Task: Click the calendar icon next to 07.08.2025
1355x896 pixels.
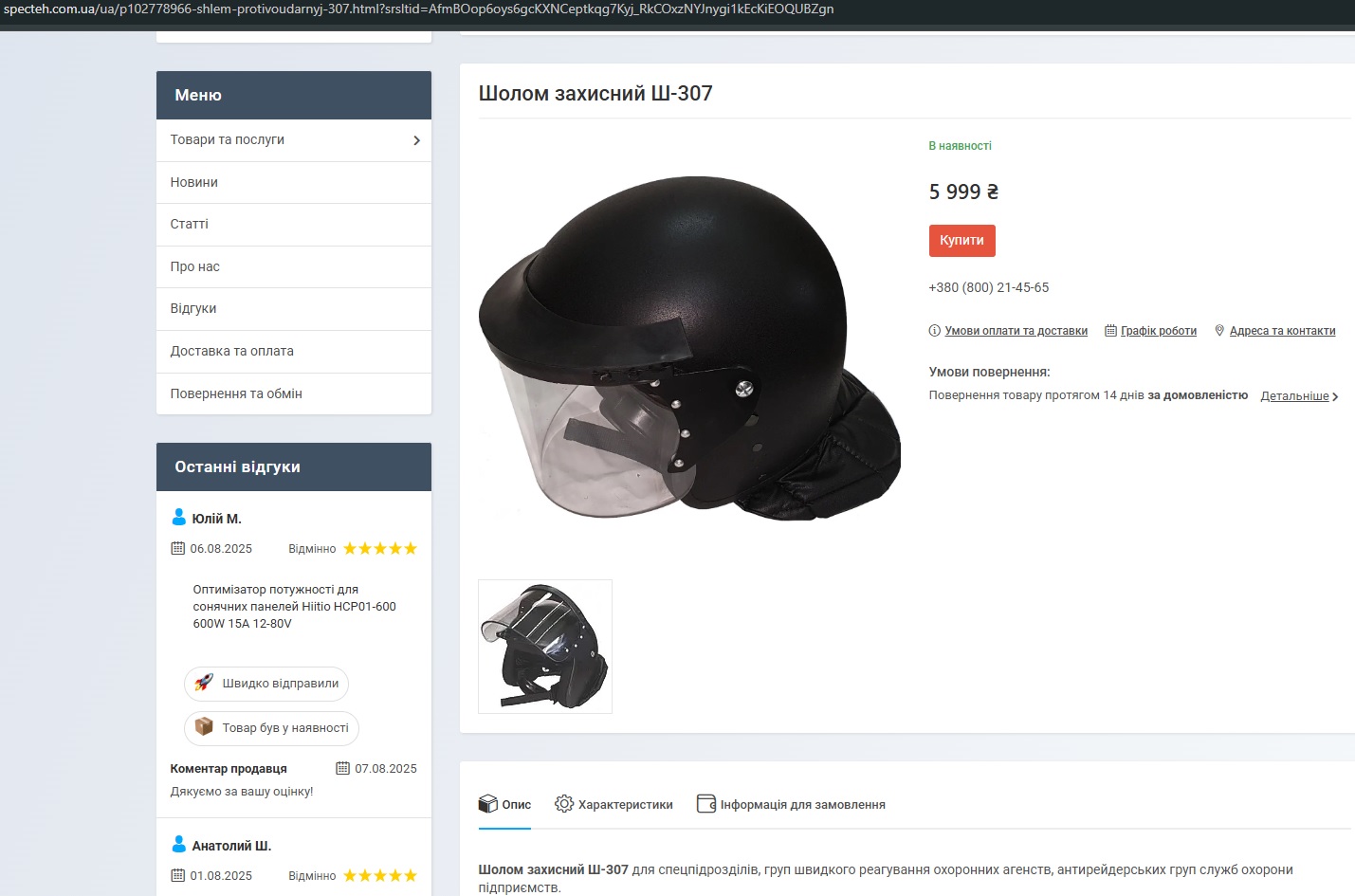Action: (x=343, y=768)
